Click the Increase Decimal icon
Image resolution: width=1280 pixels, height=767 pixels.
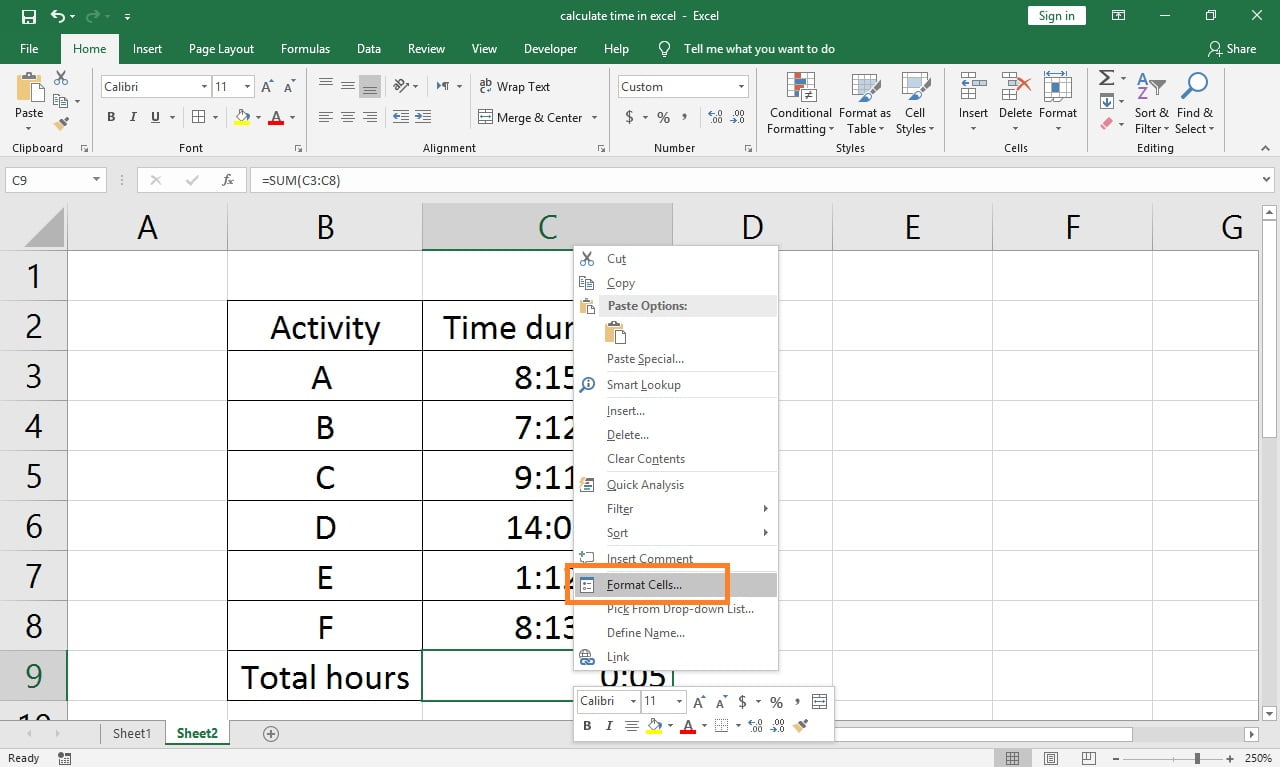(715, 117)
